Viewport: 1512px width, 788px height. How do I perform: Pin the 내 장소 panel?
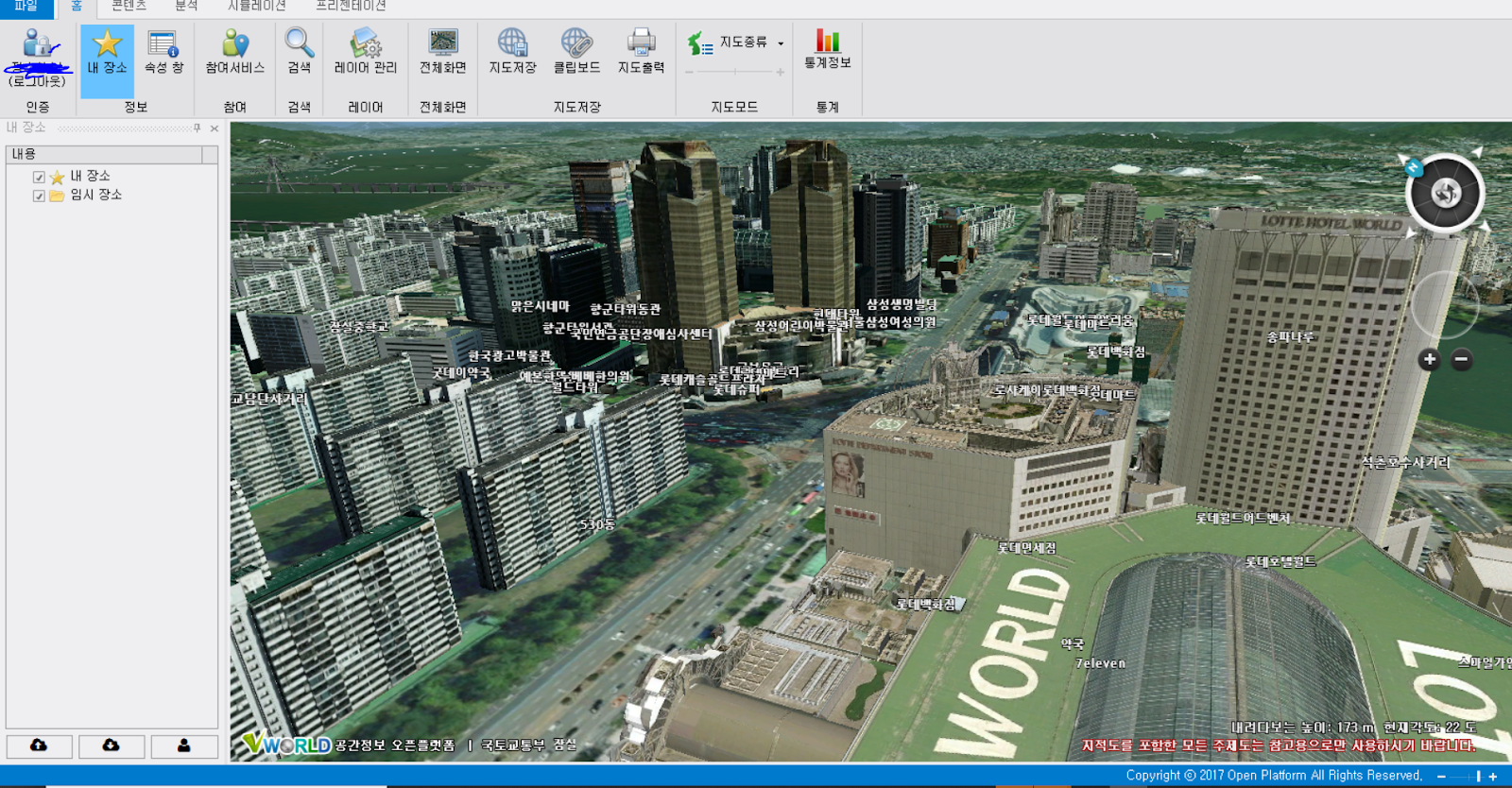(197, 128)
